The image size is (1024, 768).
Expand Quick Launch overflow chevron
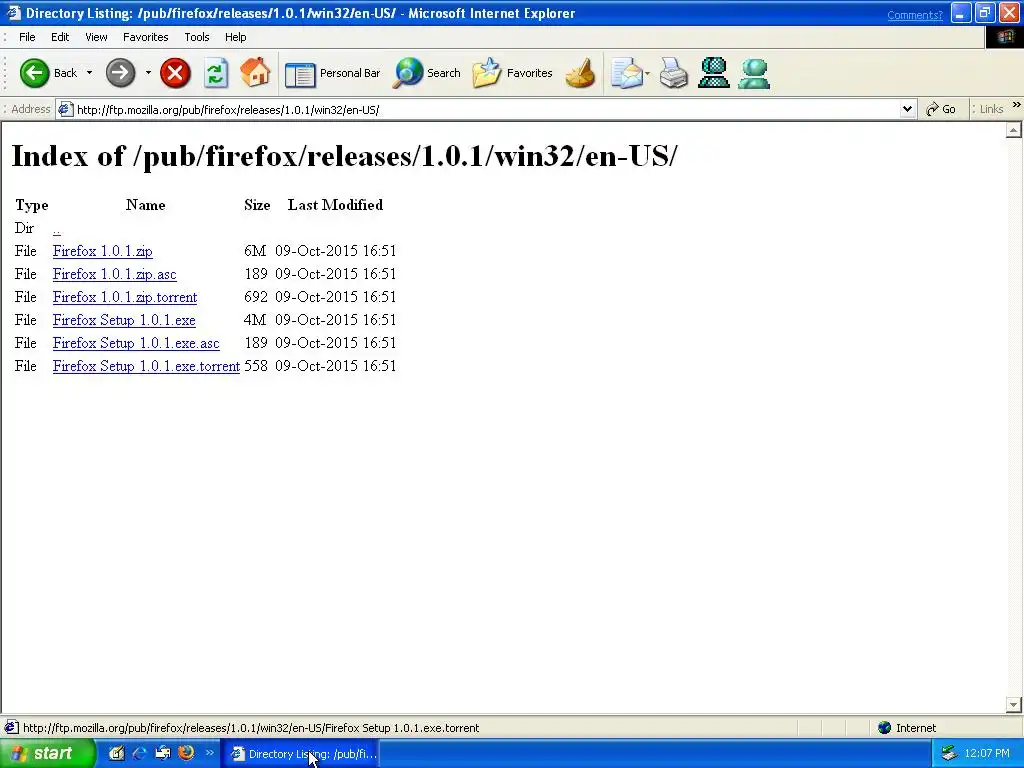click(210, 752)
